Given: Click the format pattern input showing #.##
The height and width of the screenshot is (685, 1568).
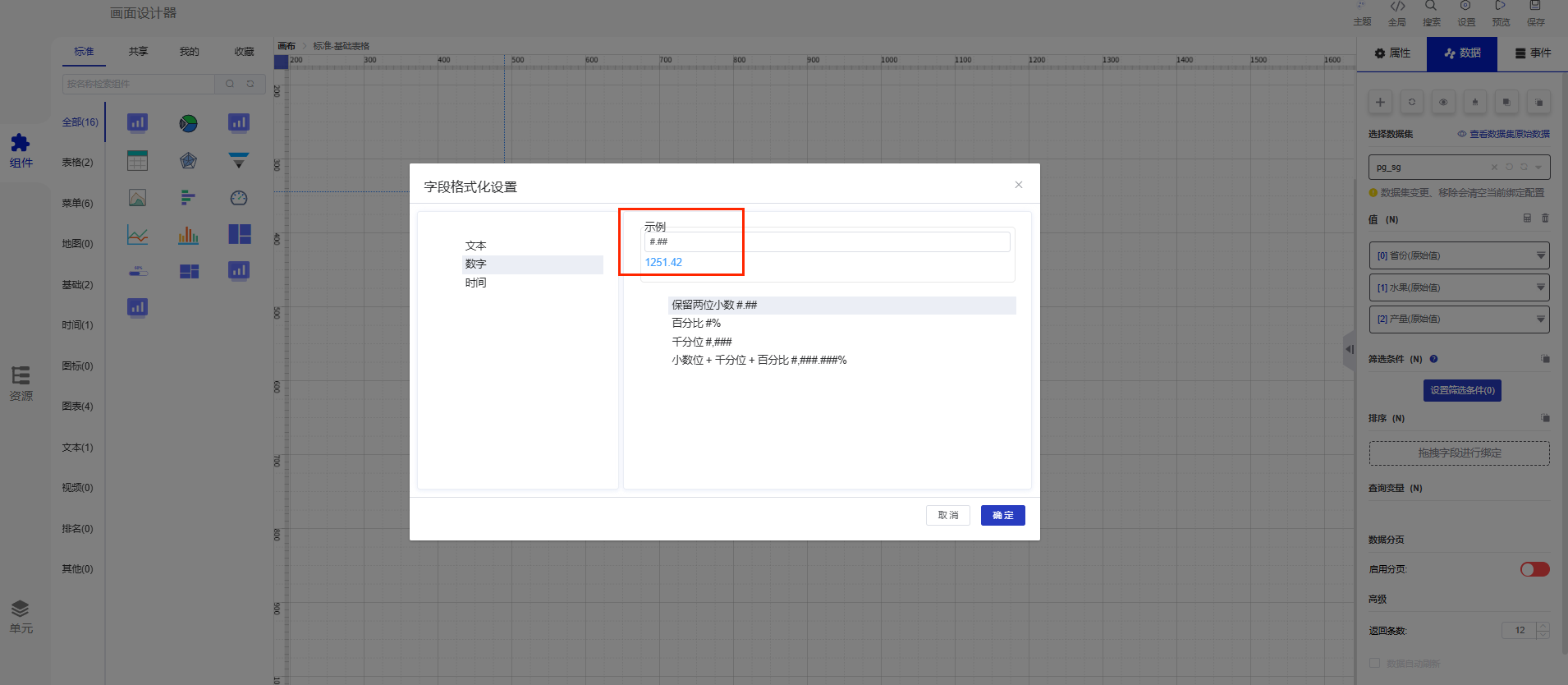Looking at the screenshot, I should [x=827, y=241].
